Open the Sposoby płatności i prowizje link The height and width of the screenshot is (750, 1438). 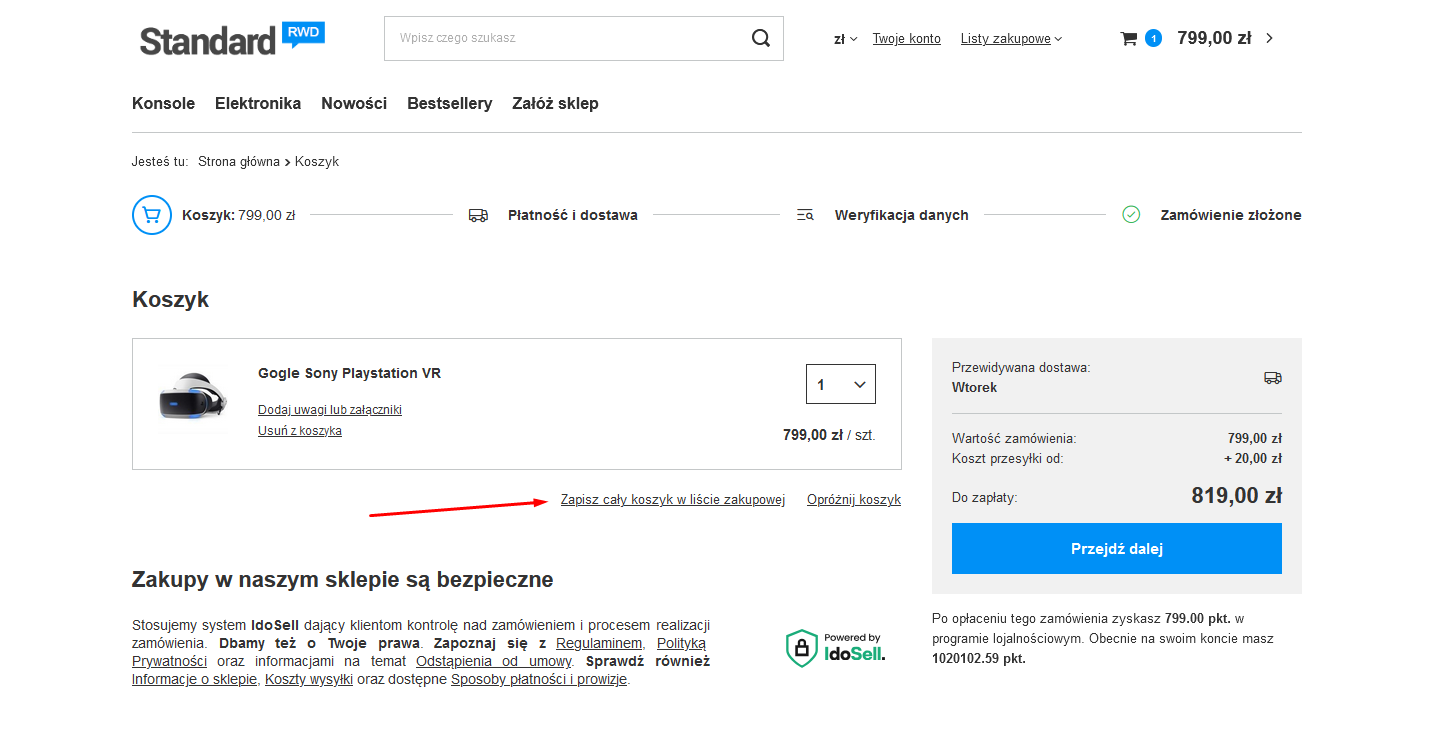tap(539, 679)
